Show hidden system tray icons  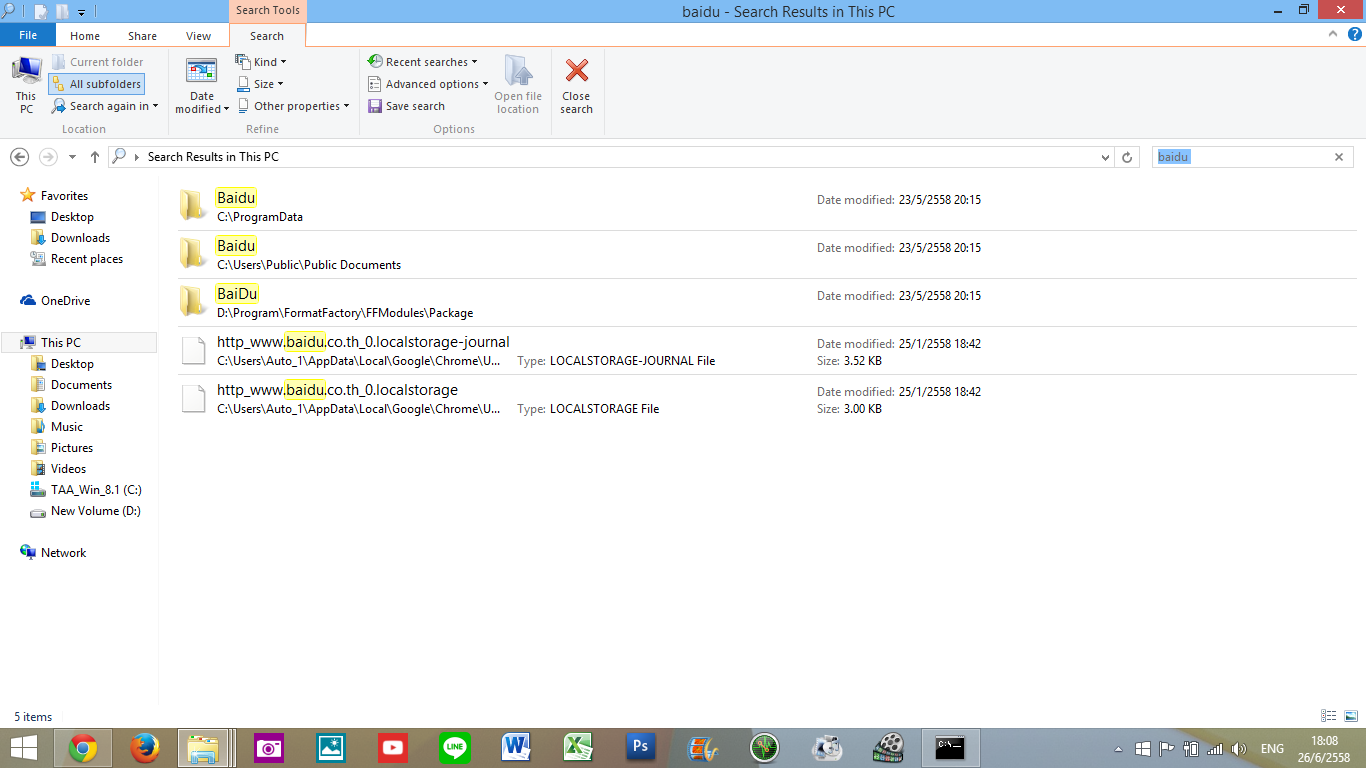tap(1119, 749)
